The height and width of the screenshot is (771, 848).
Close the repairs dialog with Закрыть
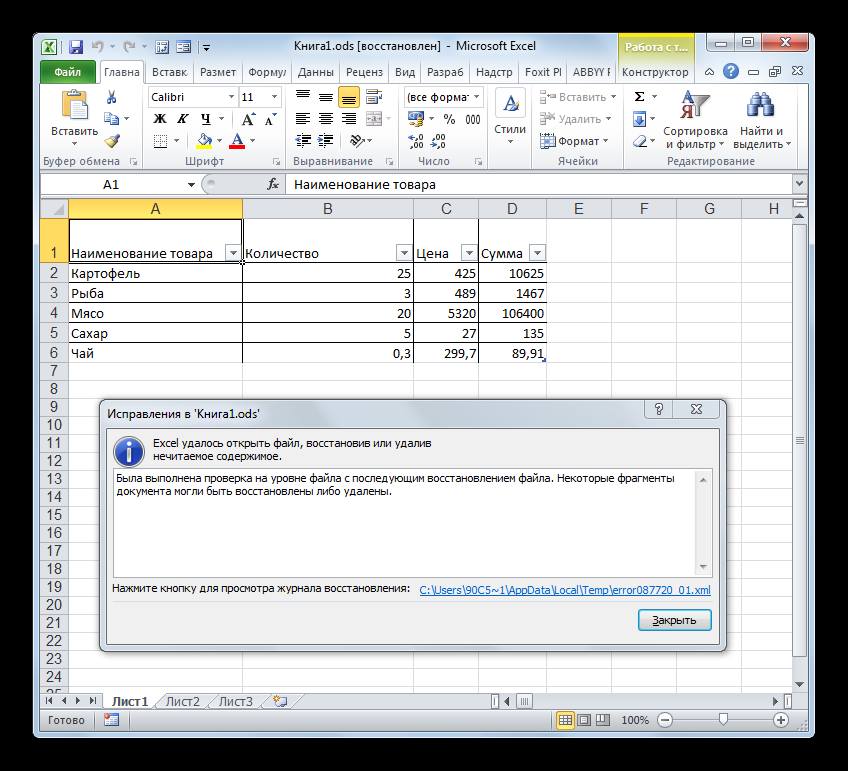click(x=674, y=620)
